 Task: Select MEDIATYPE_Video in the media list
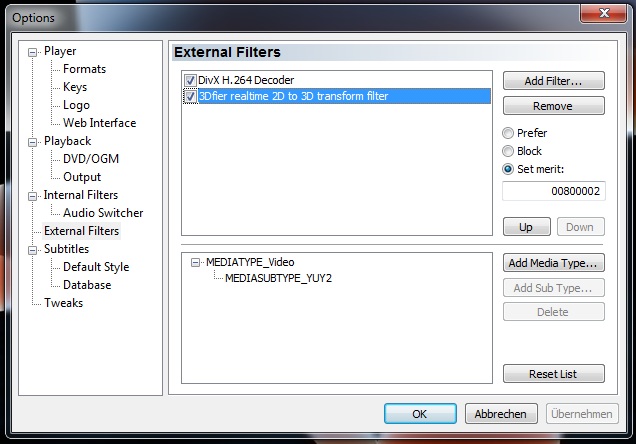[x=250, y=262]
